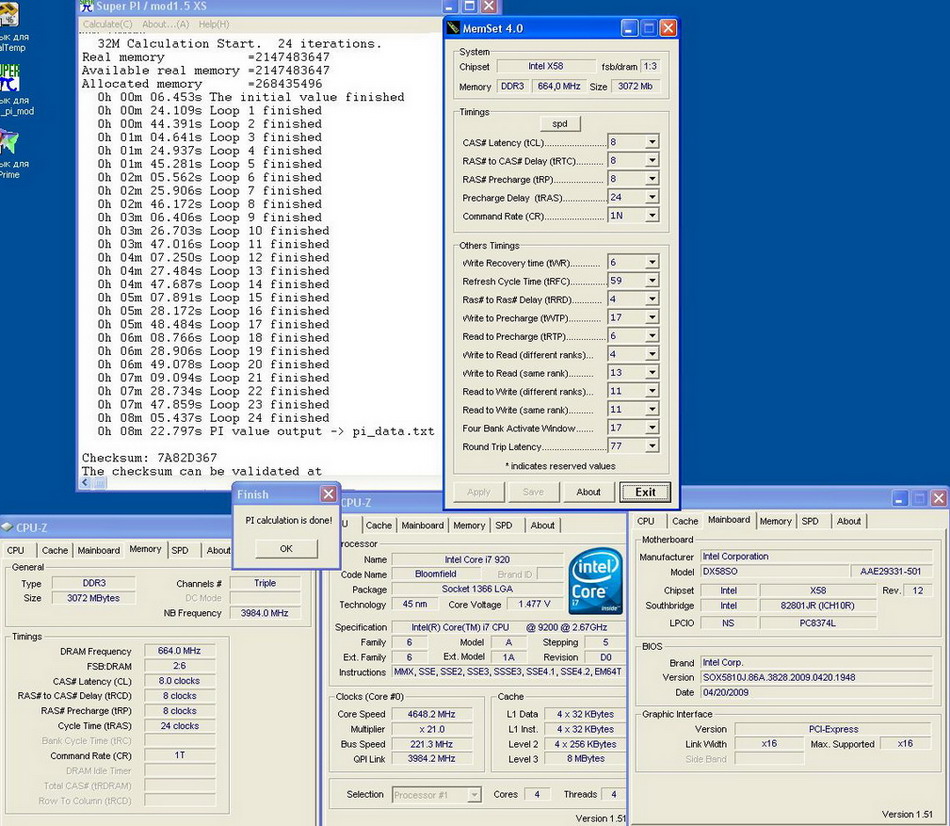
Task: Click the fsb/dram 1:3 value in MemSet
Action: [650, 66]
